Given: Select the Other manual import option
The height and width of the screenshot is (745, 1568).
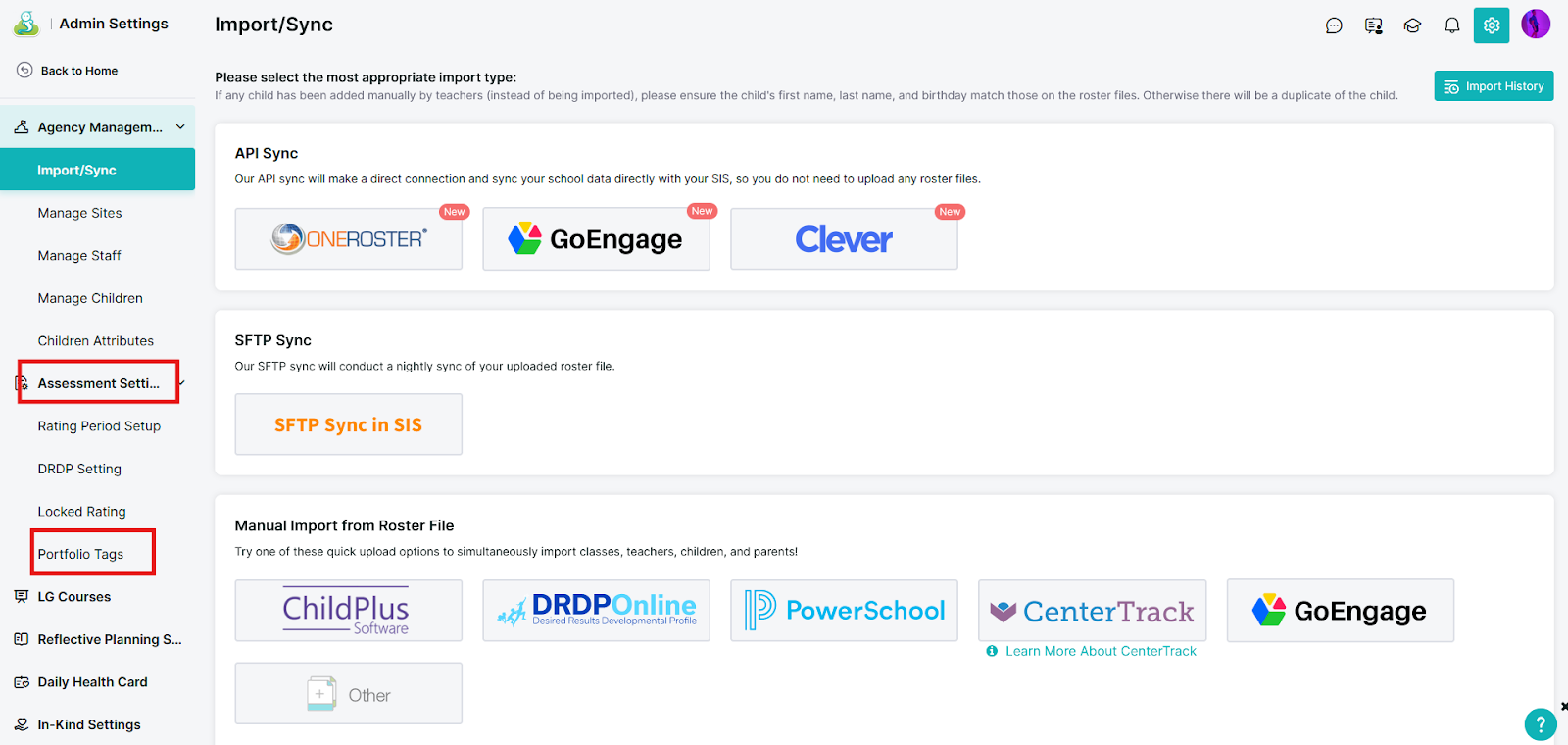Looking at the screenshot, I should [348, 694].
